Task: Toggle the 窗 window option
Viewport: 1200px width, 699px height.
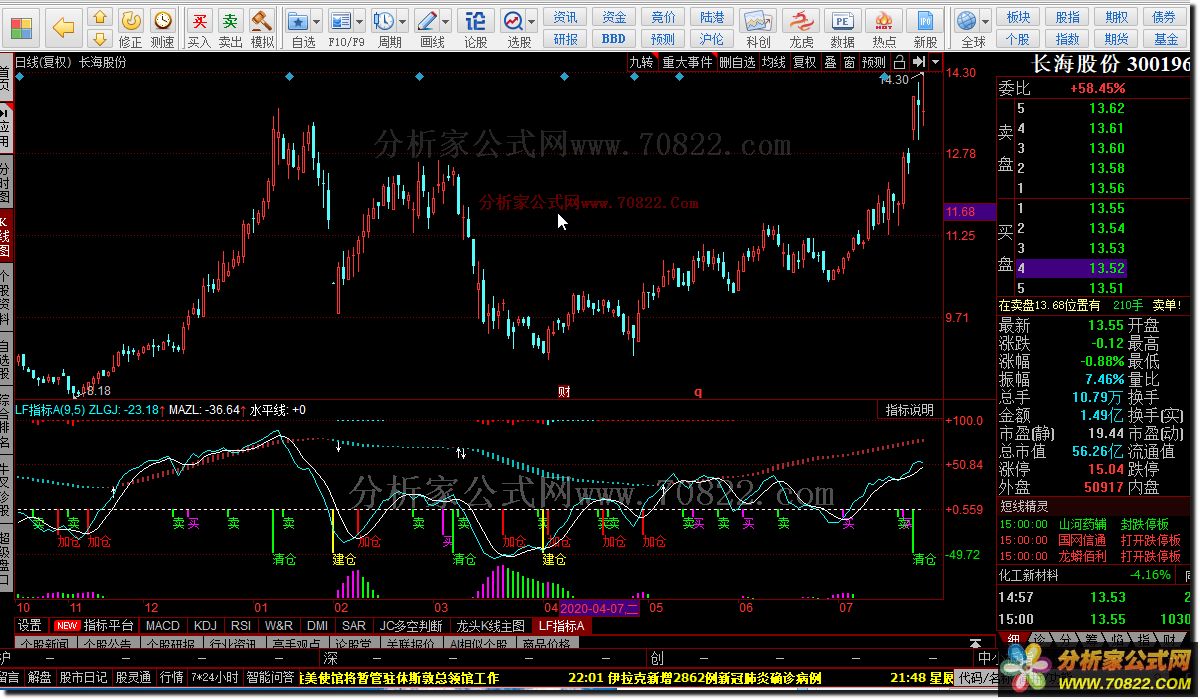Action: [x=849, y=62]
